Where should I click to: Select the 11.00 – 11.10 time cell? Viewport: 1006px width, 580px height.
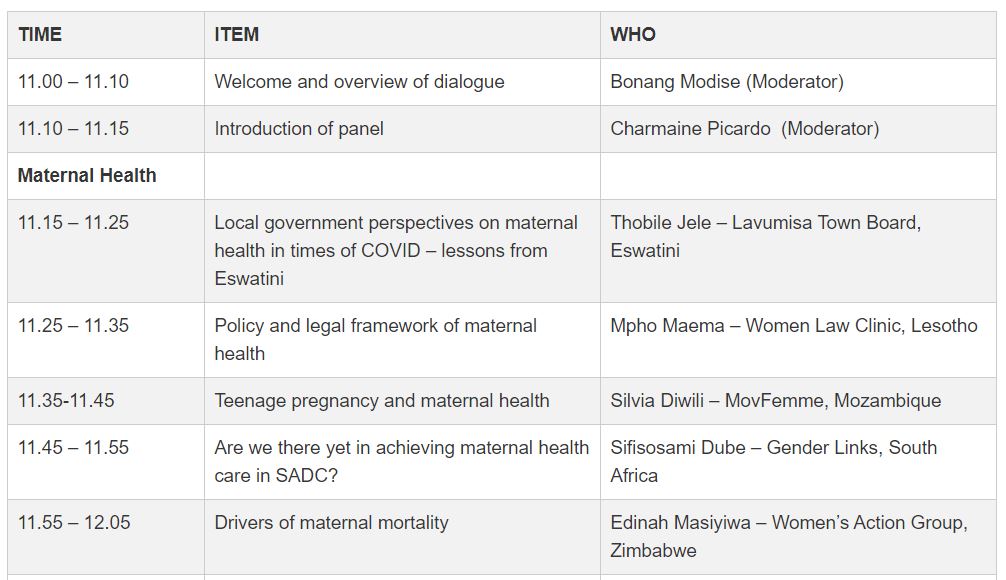pos(73,82)
